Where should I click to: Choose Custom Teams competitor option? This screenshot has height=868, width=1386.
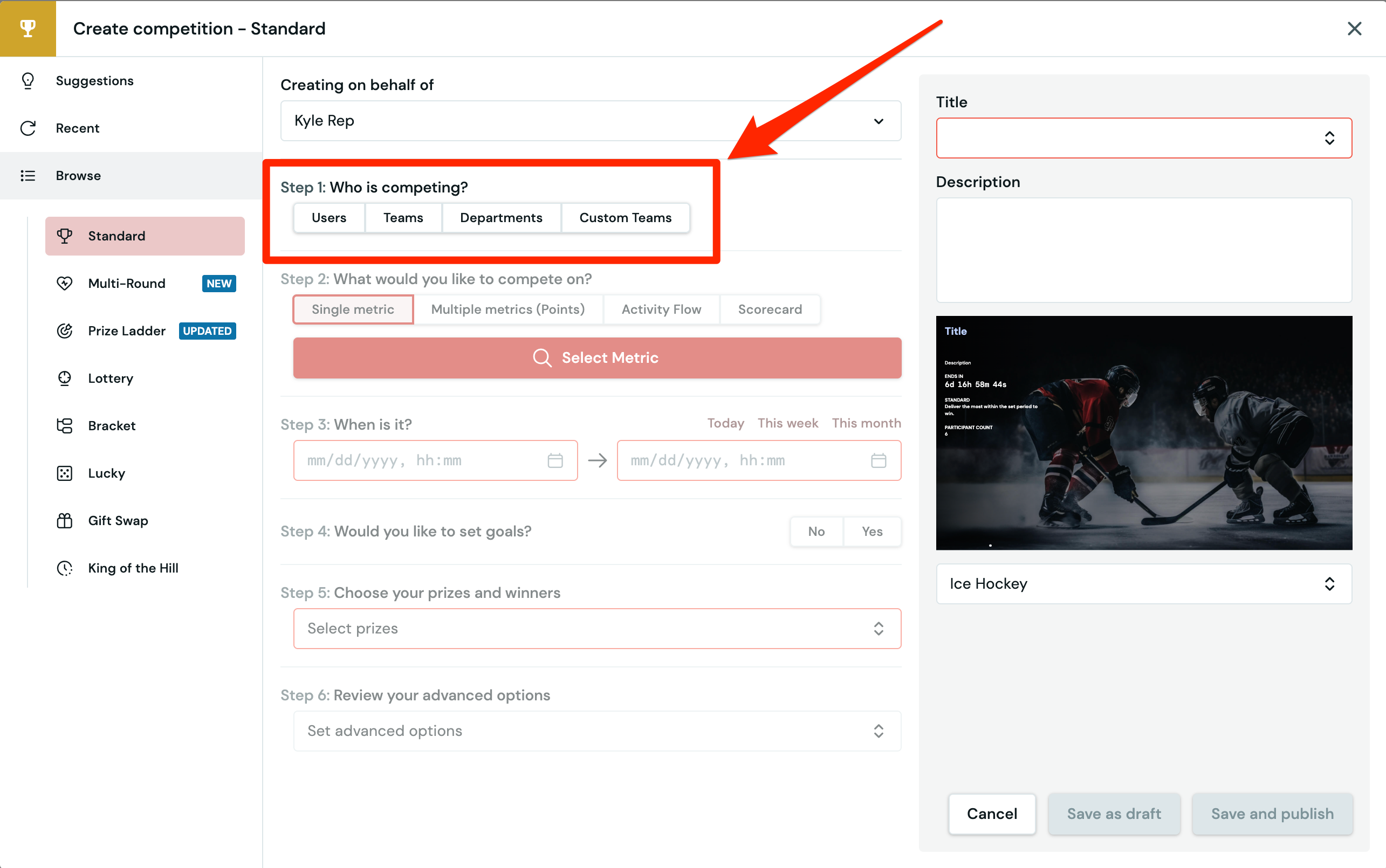(x=625, y=218)
